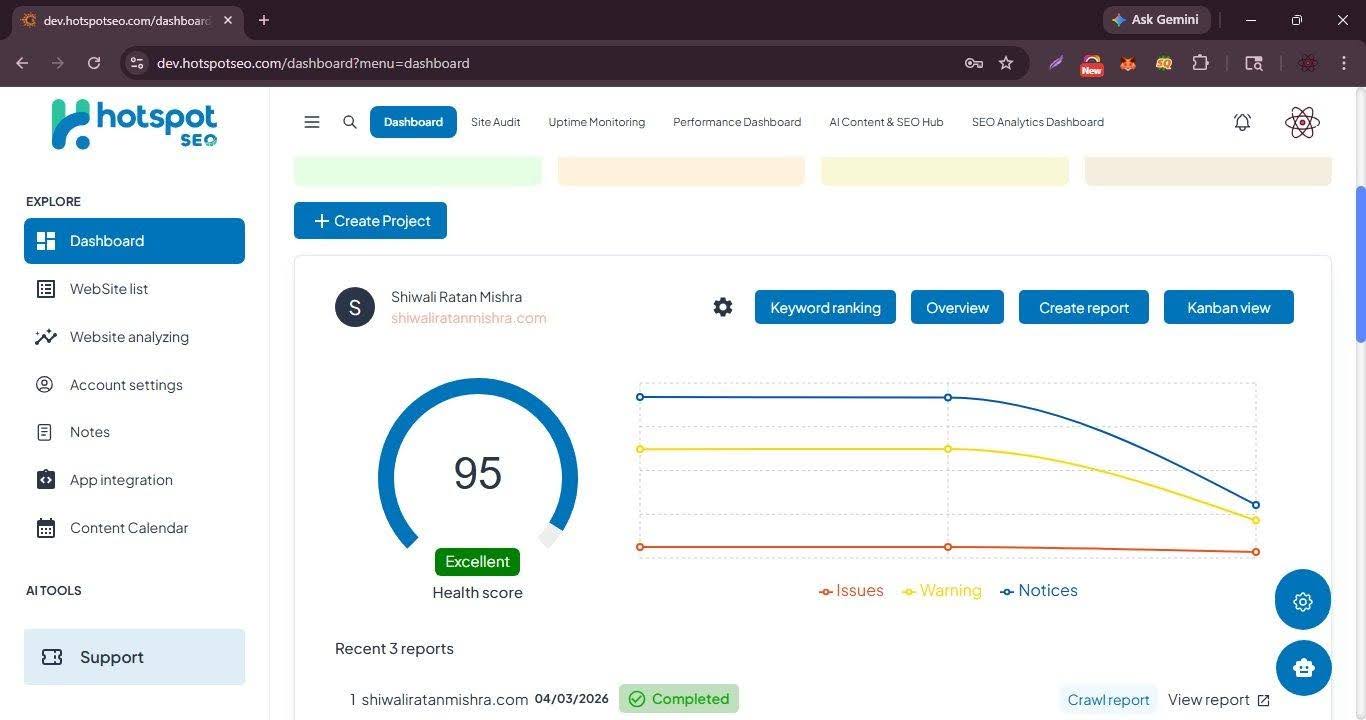Click the 95 health score gauge

click(x=477, y=473)
